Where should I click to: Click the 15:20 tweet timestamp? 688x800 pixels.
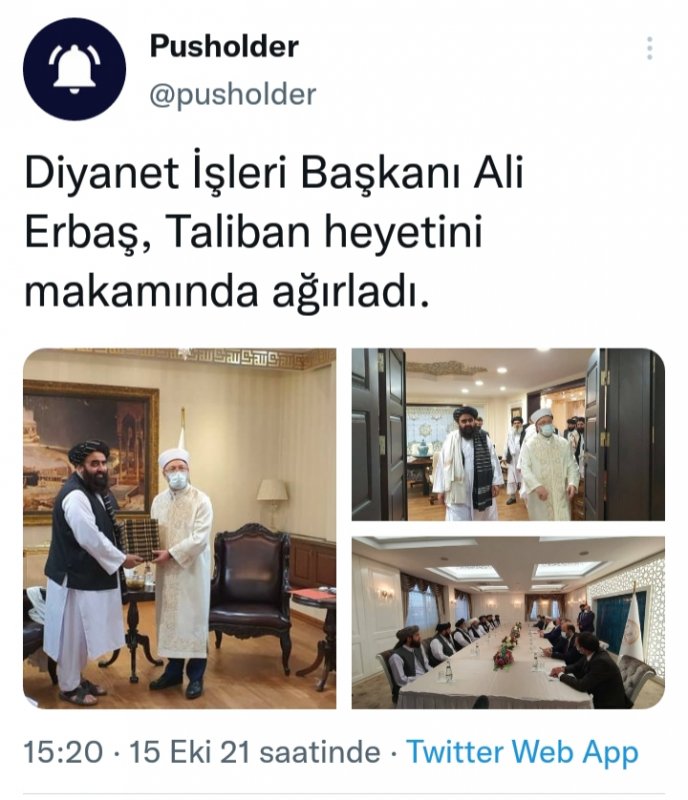63,753
